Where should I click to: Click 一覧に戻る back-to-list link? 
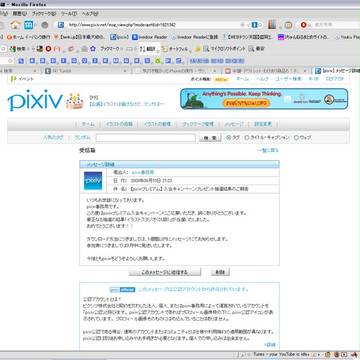pos(268,150)
